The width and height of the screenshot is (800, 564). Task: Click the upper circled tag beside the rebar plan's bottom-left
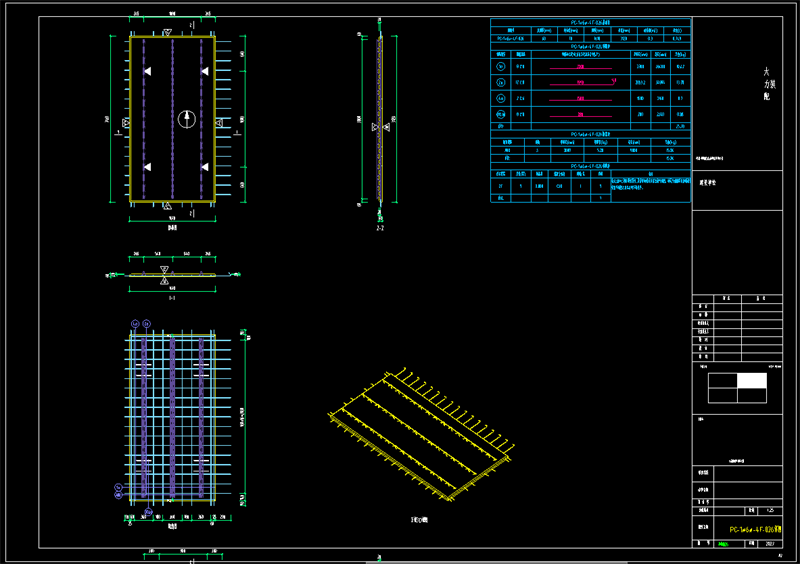[118, 488]
